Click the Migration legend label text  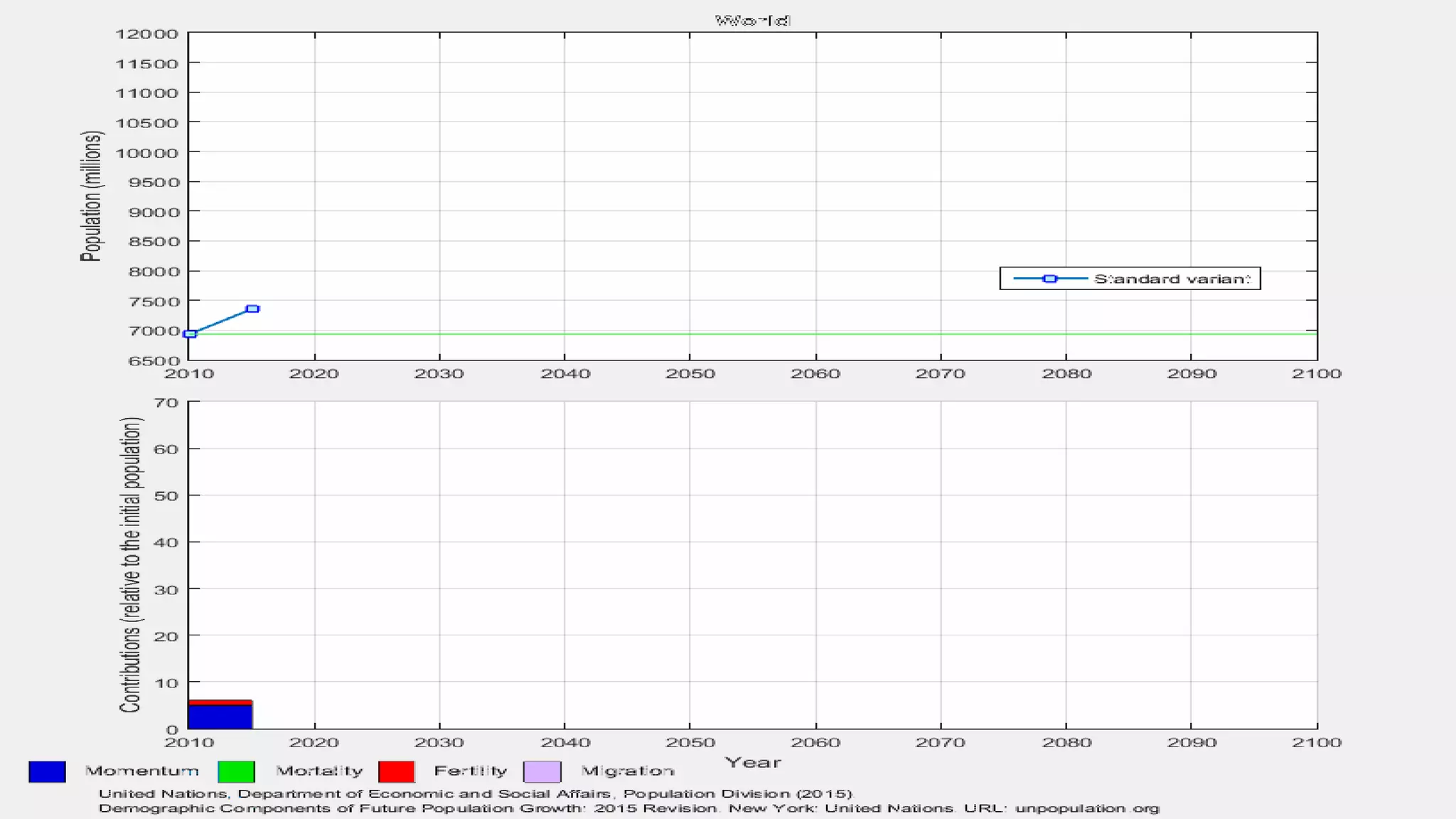pyautogui.click(x=627, y=771)
